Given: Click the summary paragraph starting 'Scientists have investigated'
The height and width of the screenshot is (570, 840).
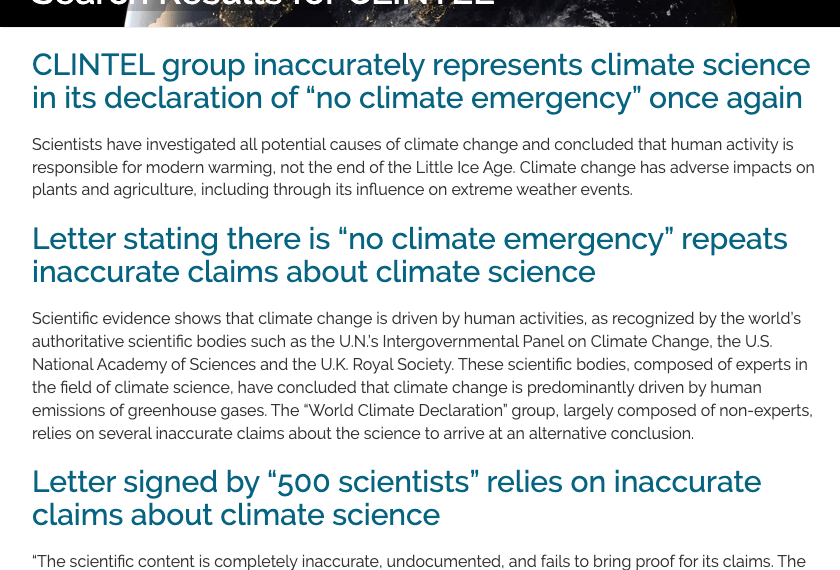Looking at the screenshot, I should pyautogui.click(x=423, y=167).
